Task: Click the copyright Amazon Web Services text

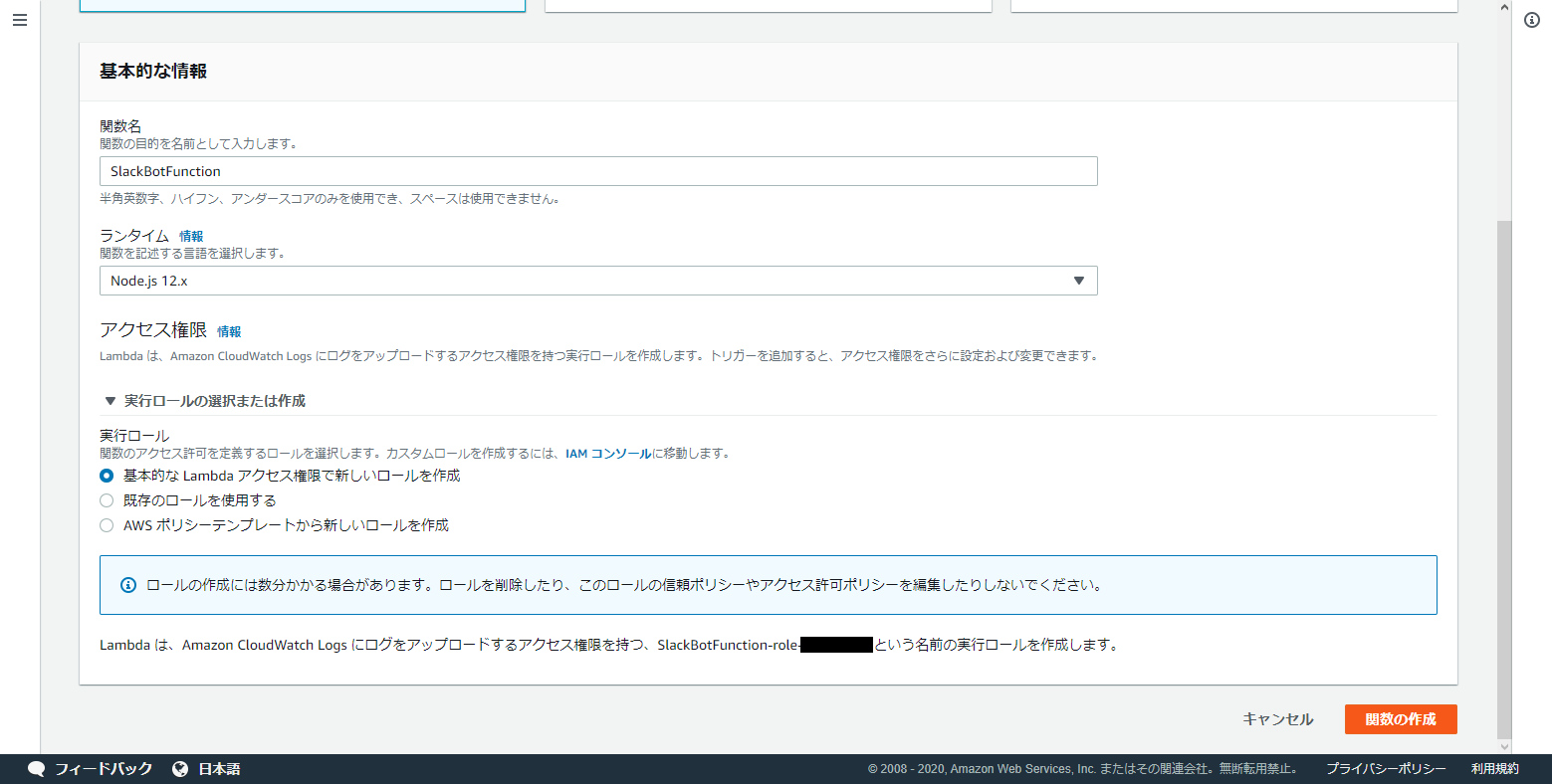Action: coord(1083,769)
